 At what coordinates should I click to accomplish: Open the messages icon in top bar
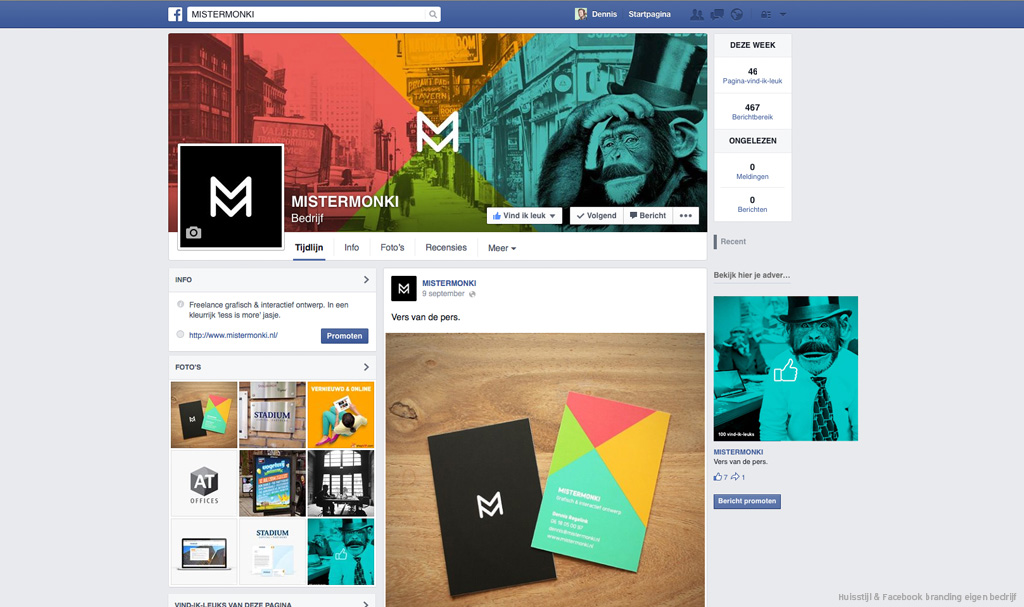point(717,14)
